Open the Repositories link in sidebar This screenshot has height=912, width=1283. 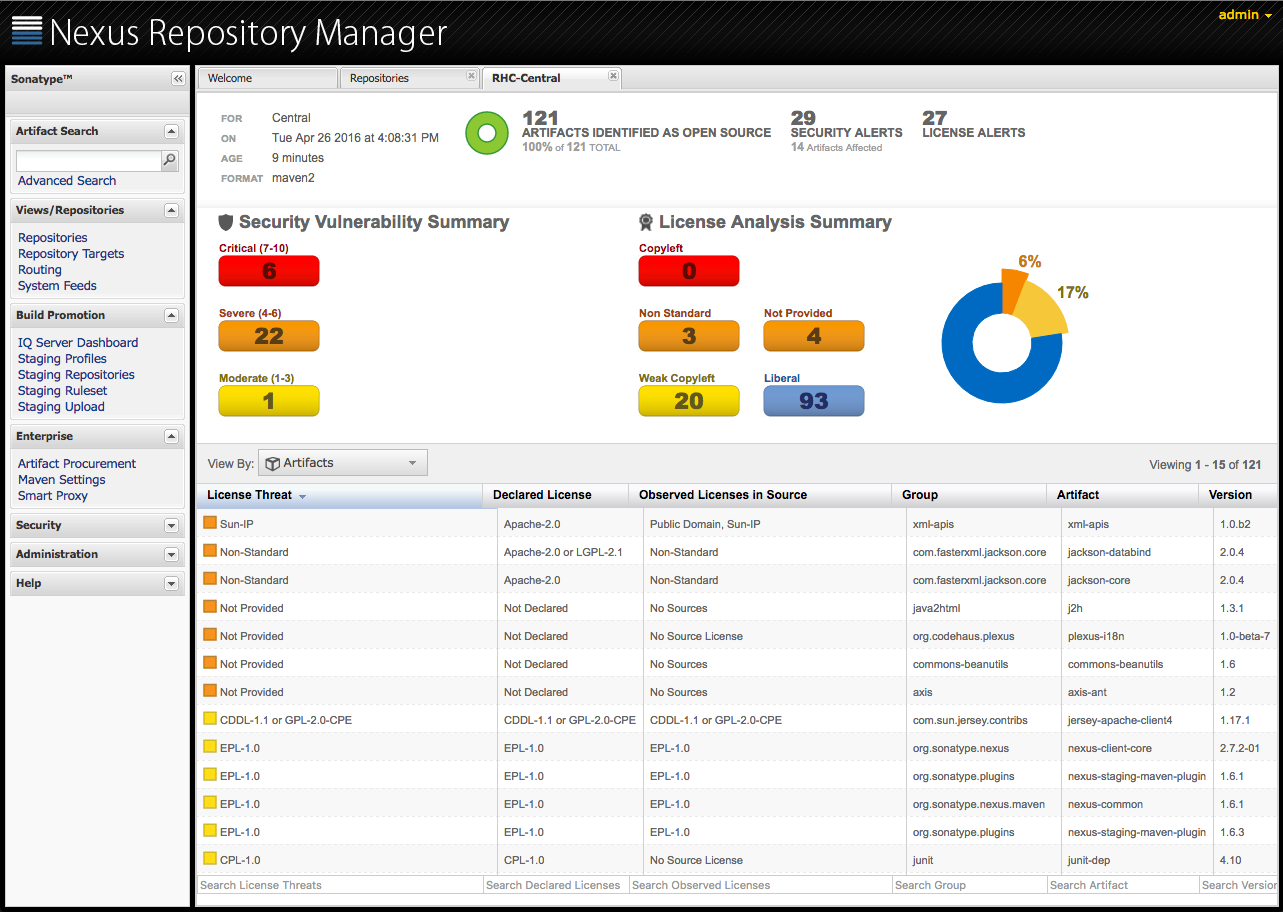pos(53,238)
